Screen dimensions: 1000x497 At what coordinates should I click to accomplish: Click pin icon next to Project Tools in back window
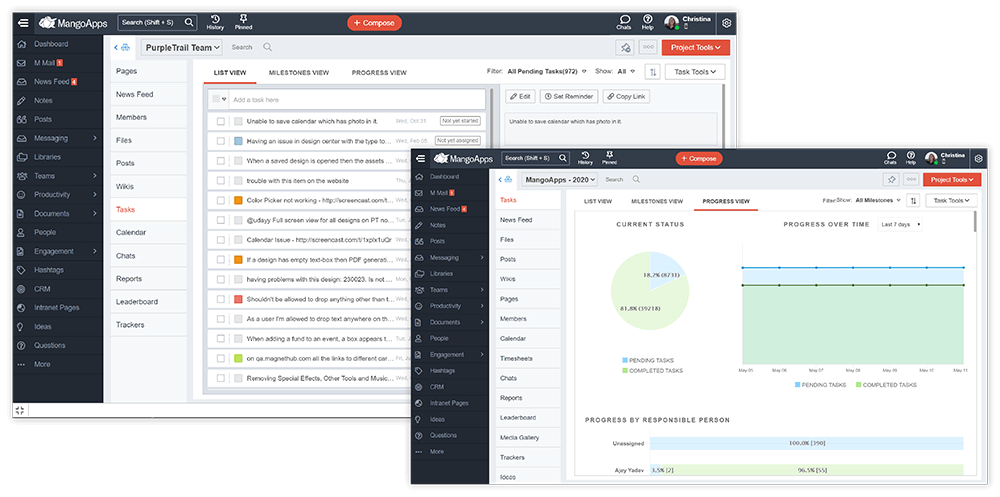[x=625, y=47]
